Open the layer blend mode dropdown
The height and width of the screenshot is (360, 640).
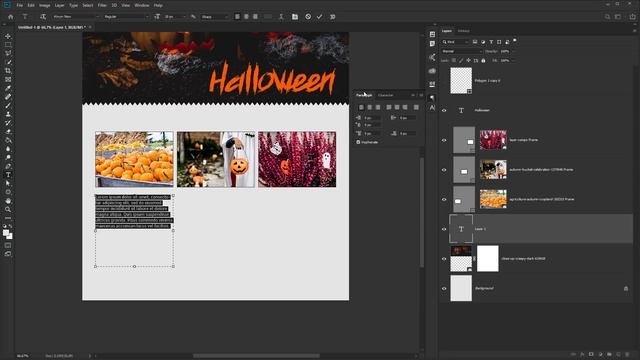462,51
